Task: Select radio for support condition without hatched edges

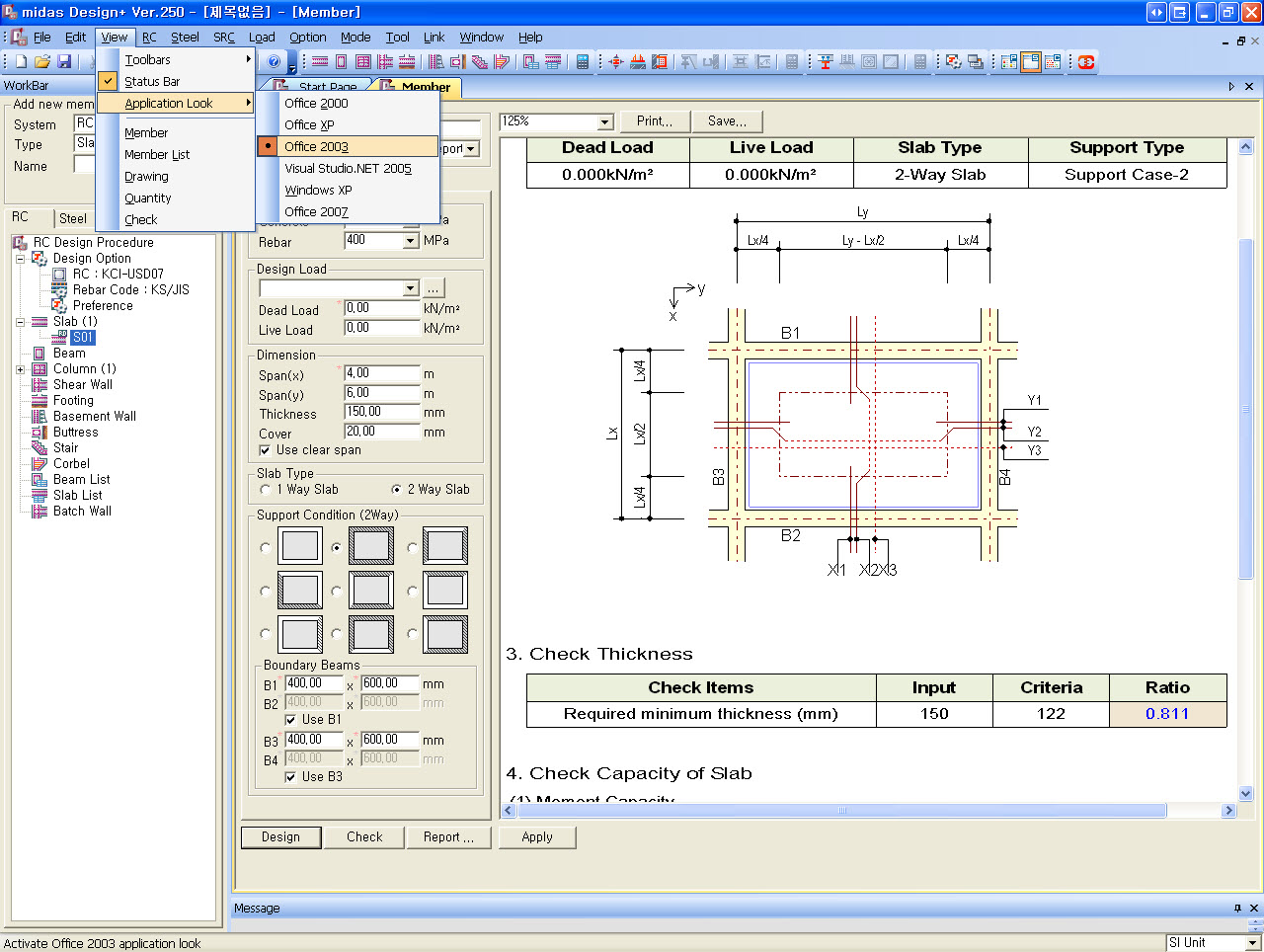Action: click(265, 547)
